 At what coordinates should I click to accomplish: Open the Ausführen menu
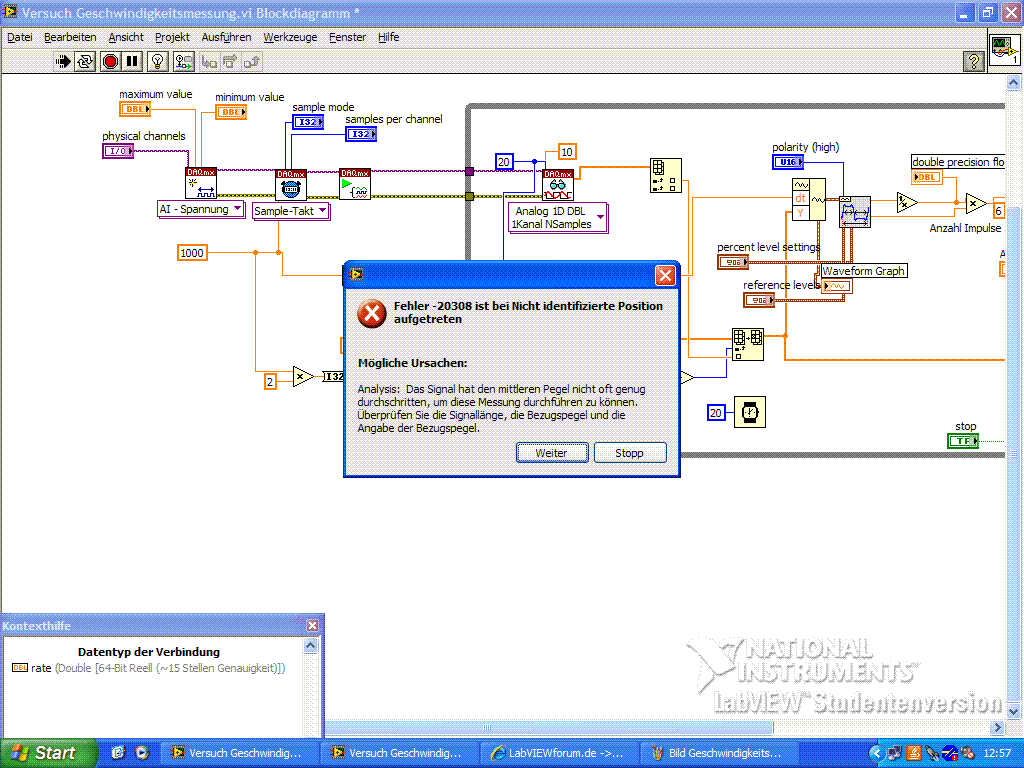pyautogui.click(x=226, y=37)
